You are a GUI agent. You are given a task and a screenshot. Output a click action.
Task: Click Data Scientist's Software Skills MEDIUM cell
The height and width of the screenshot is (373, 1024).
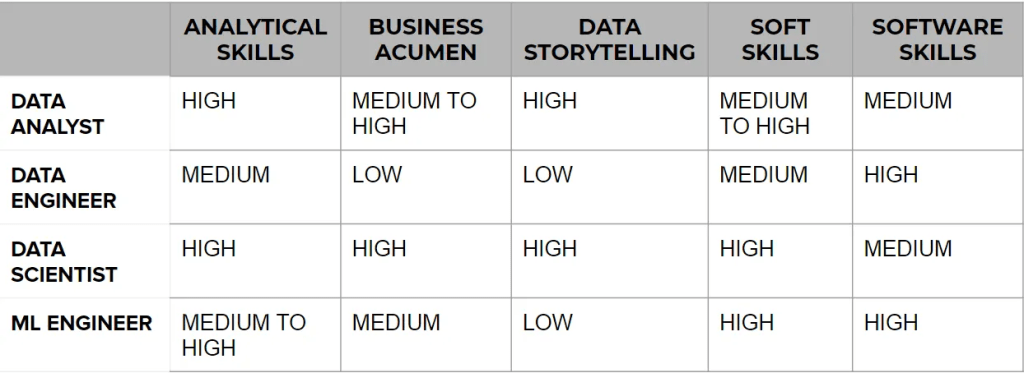(937, 261)
